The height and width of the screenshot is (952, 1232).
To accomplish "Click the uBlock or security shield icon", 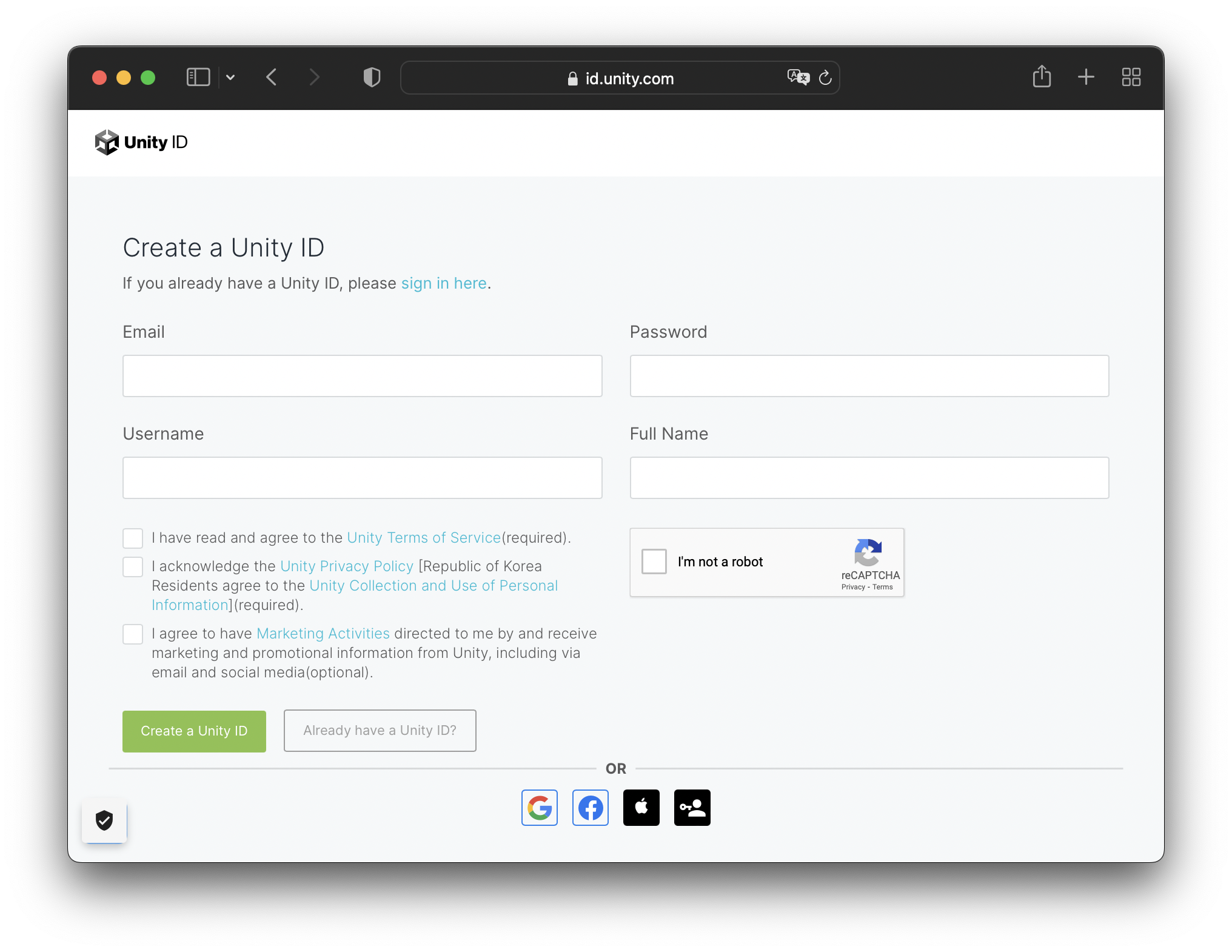I will click(x=103, y=820).
